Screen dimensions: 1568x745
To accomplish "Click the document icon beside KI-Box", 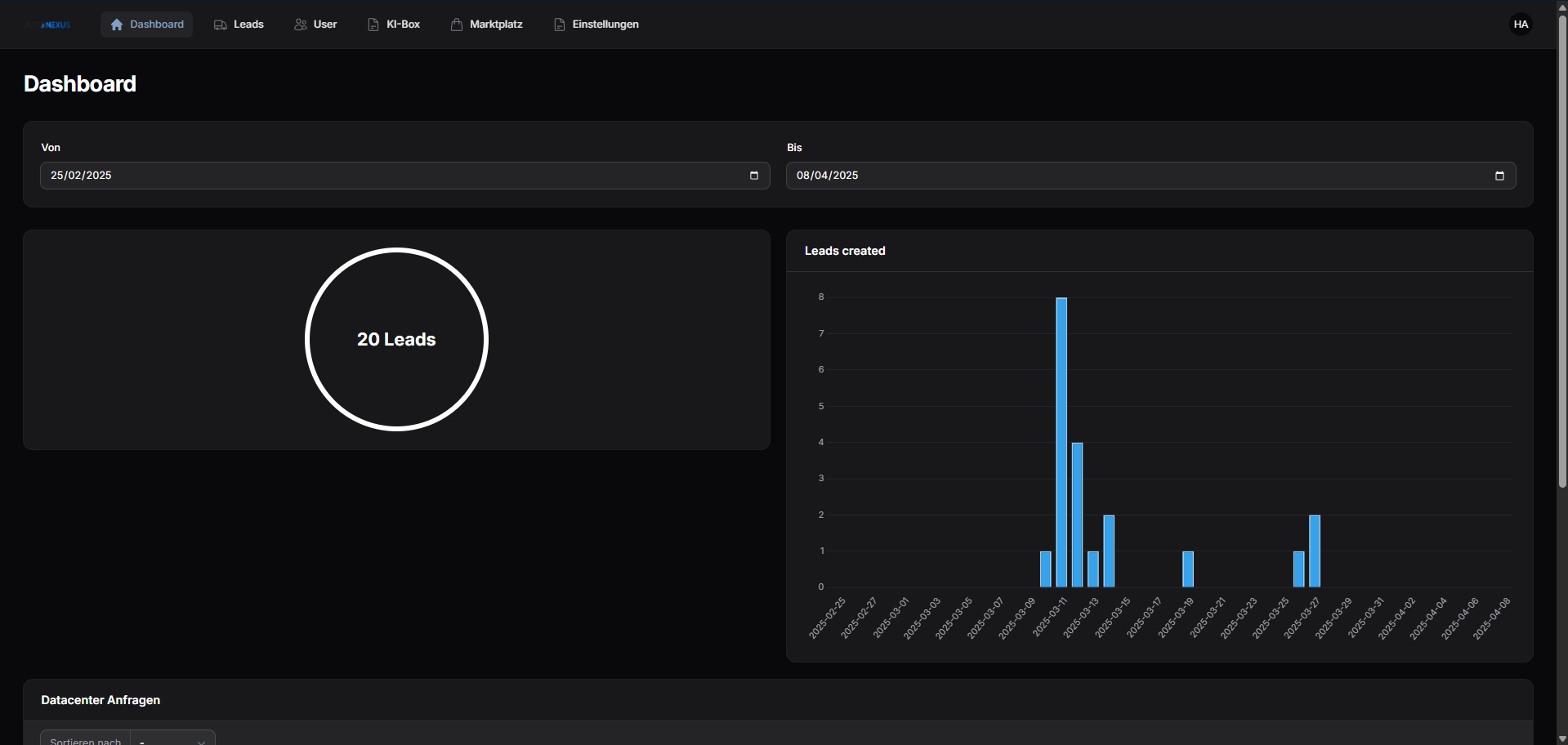I will coord(373,25).
